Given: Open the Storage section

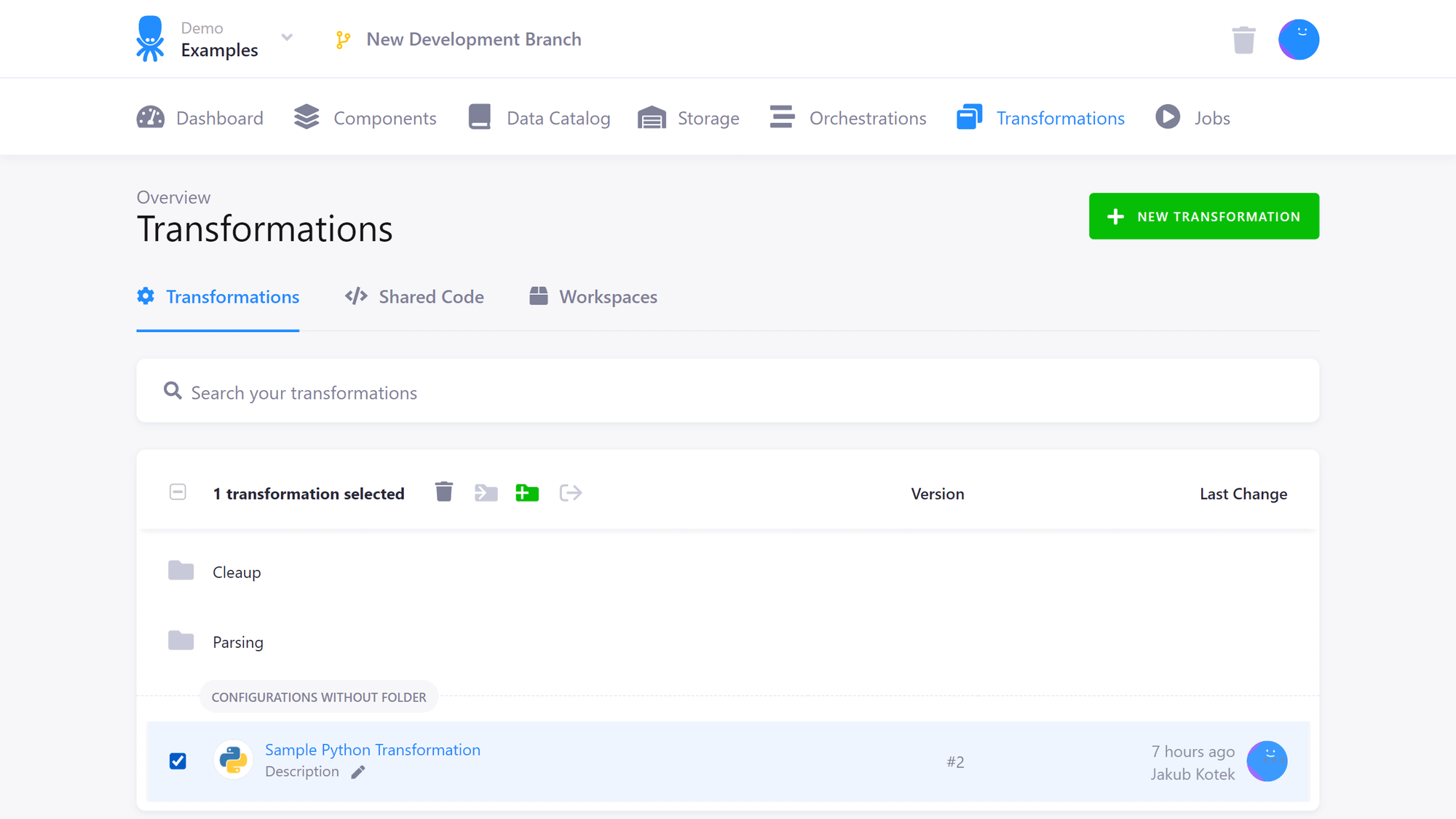Looking at the screenshot, I should (x=689, y=117).
